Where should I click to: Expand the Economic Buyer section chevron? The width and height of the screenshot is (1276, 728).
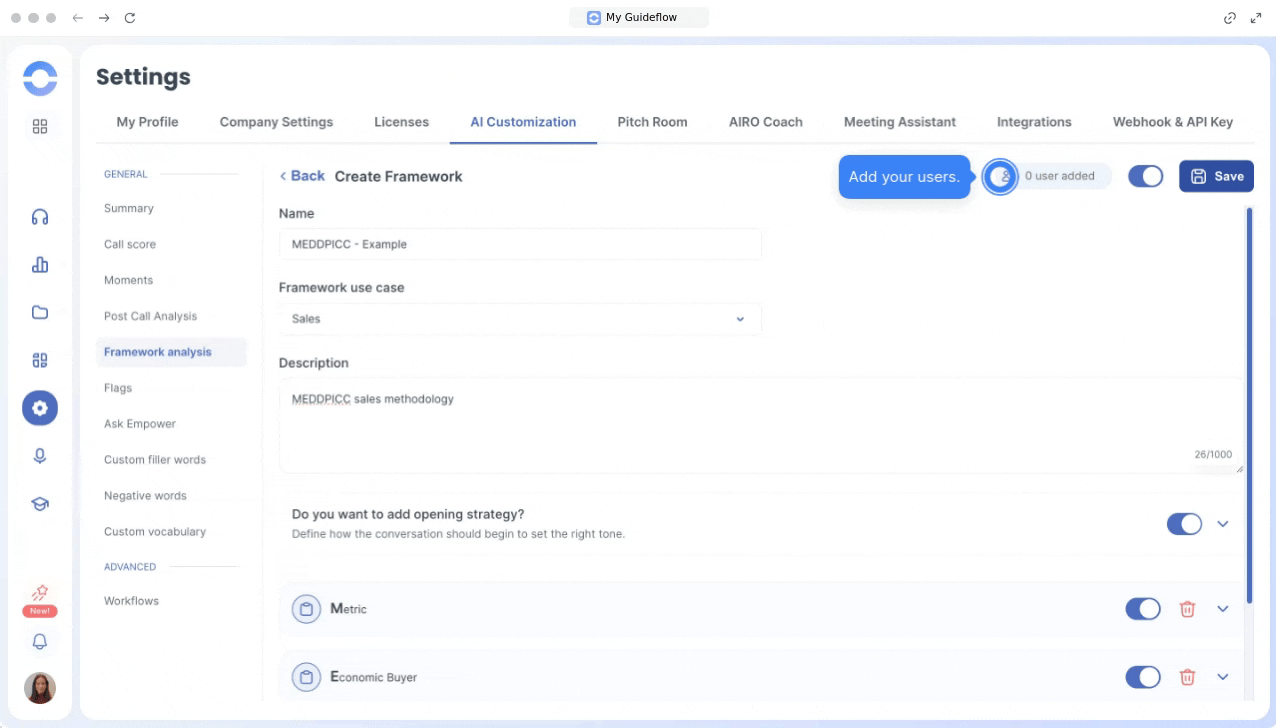coord(1222,677)
